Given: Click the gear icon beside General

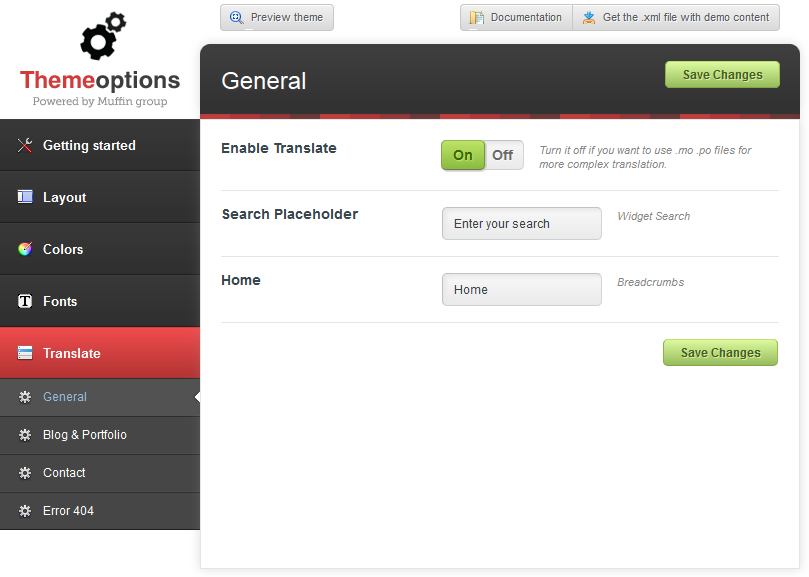Looking at the screenshot, I should click(x=25, y=397).
